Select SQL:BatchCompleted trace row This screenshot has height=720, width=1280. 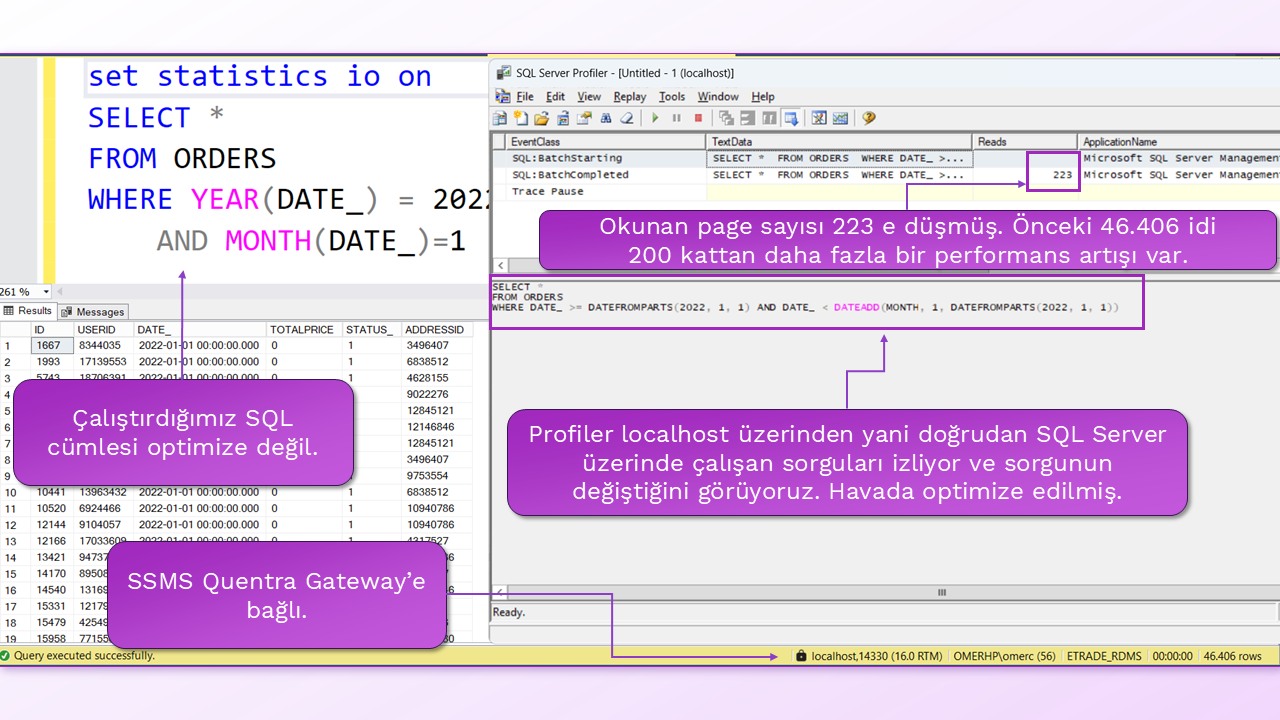(886, 175)
